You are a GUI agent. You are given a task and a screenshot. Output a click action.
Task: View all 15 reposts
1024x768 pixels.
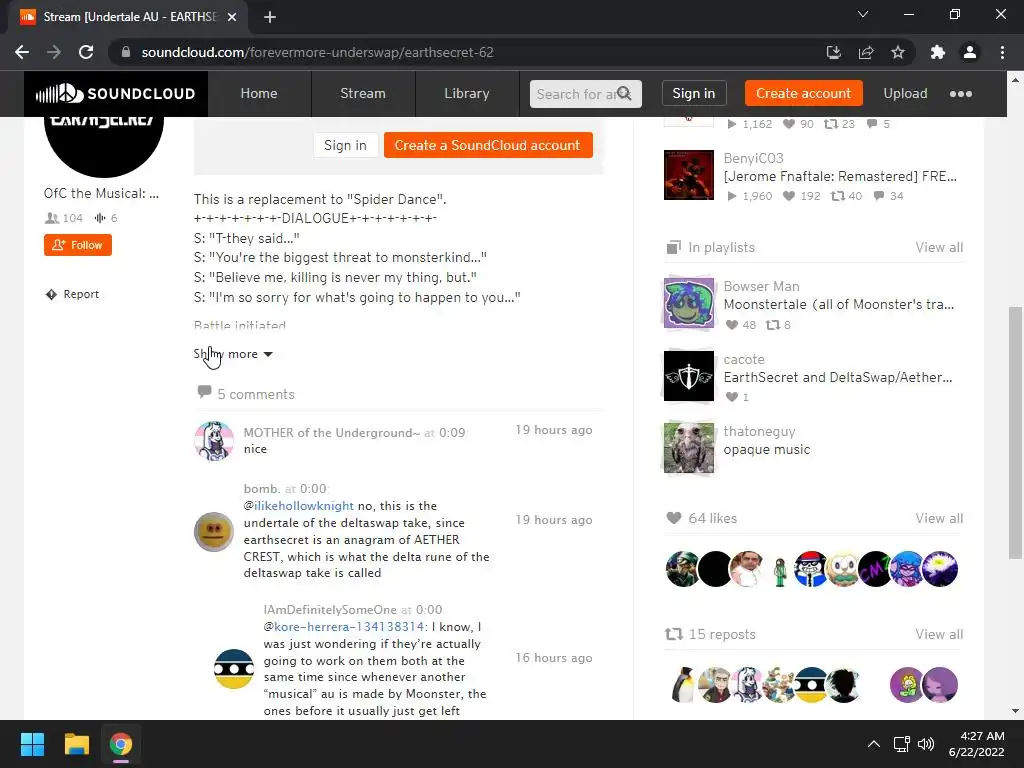[939, 635]
